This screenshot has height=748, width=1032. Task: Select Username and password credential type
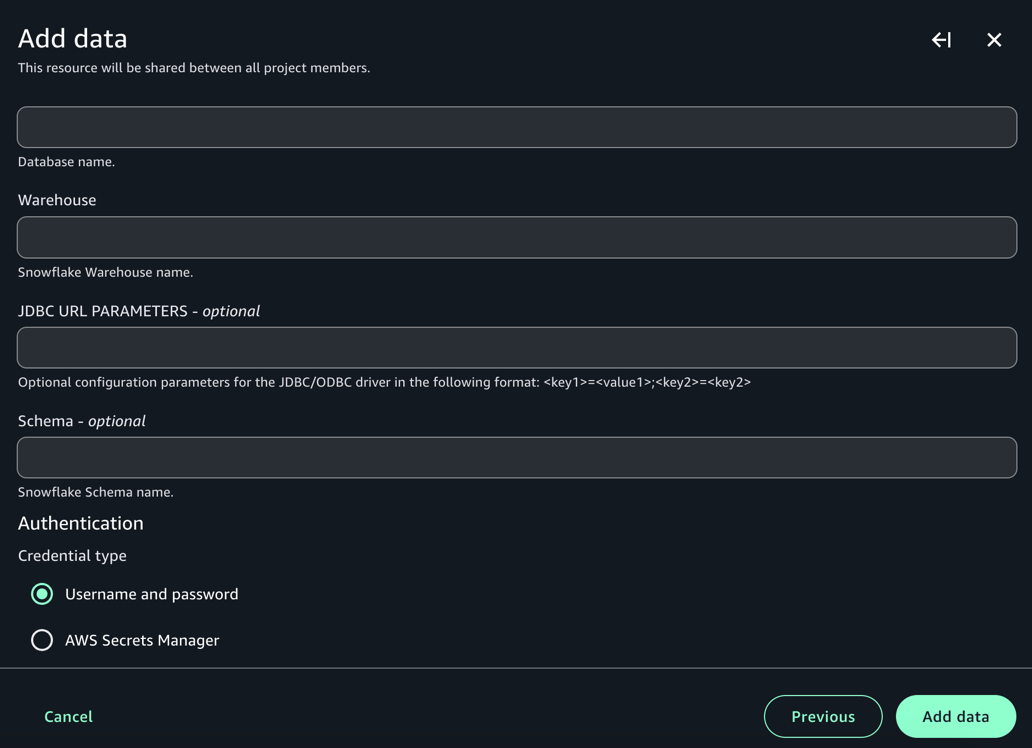[x=42, y=594]
